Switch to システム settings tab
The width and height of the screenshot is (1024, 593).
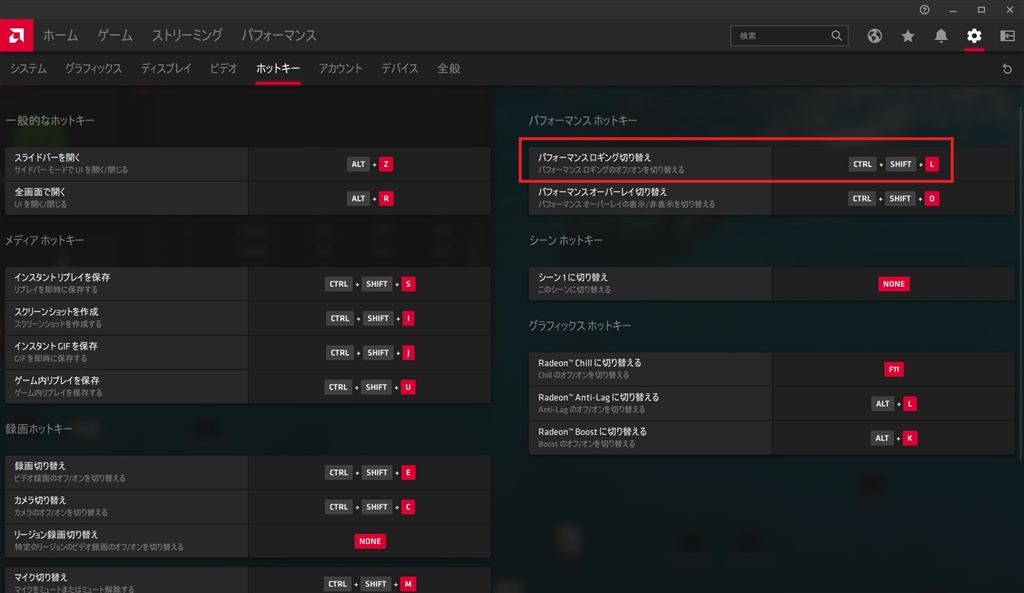(x=28, y=69)
